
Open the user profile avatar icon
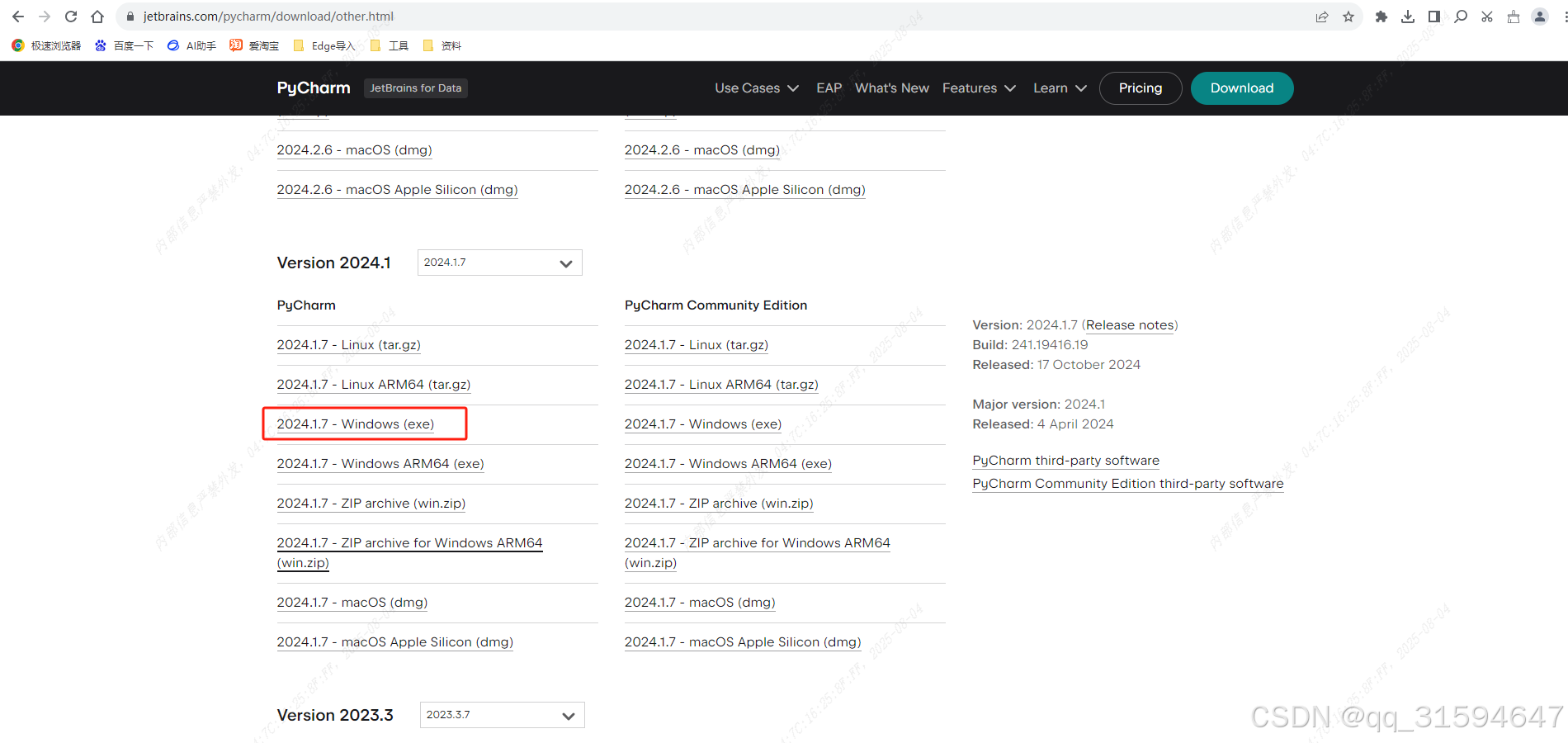[1540, 17]
